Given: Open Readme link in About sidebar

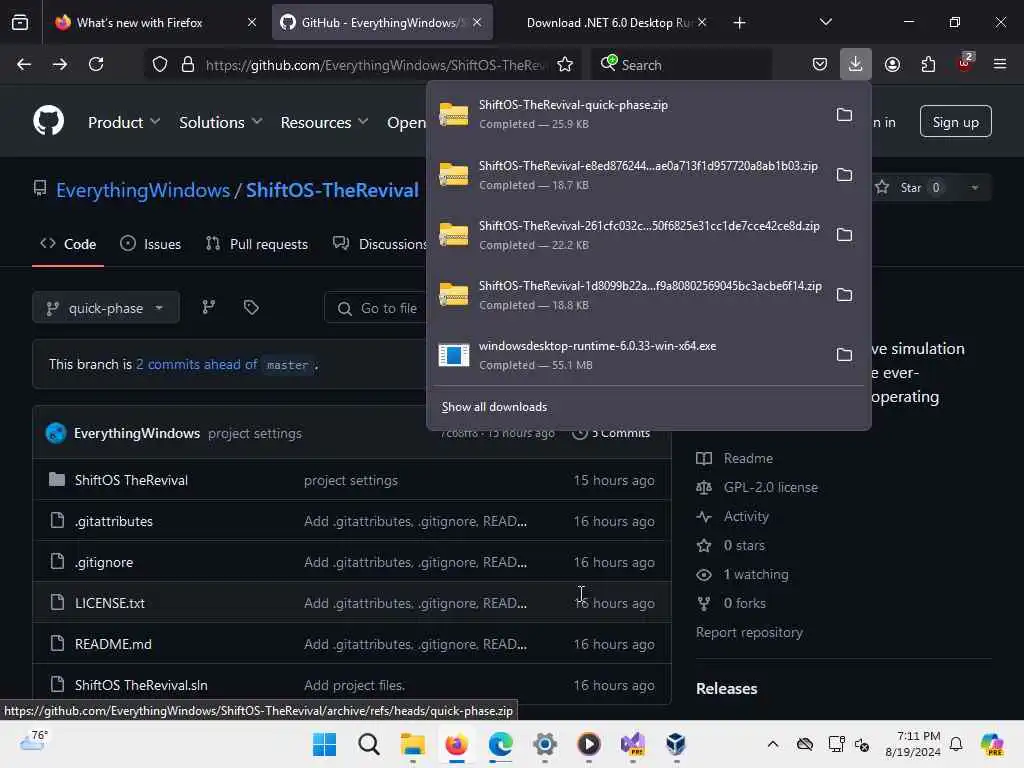Looking at the screenshot, I should 748,458.
